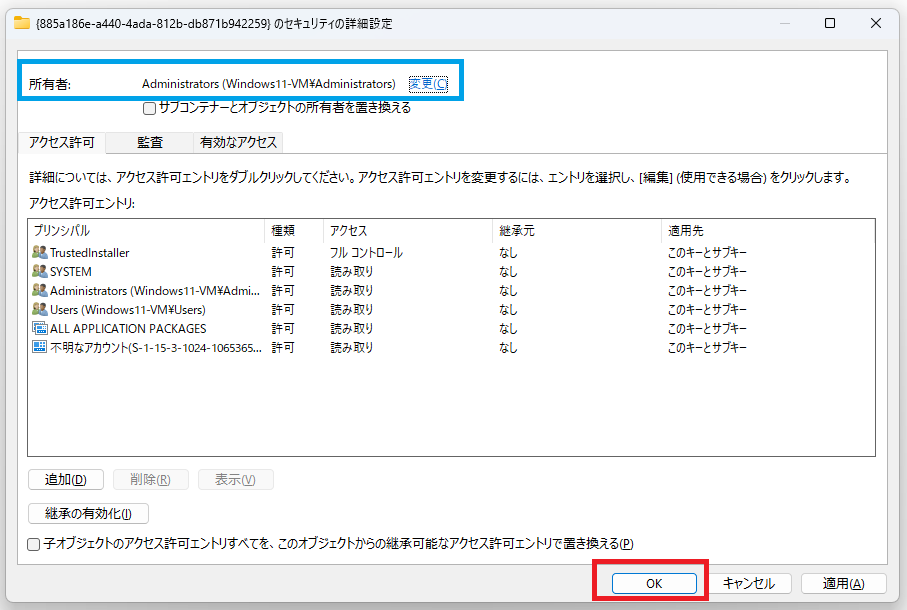The width and height of the screenshot is (907, 610).
Task: Click the SYSTEM principal icon
Action: coord(39,271)
